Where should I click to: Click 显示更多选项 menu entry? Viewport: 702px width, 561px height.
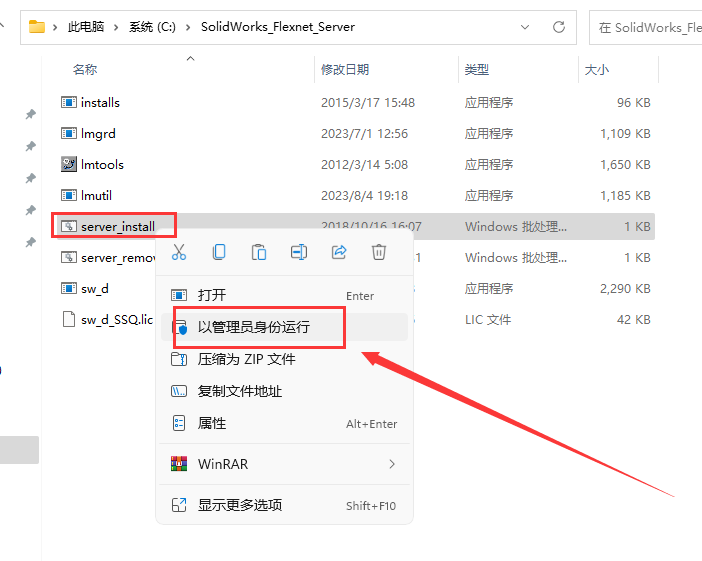240,505
